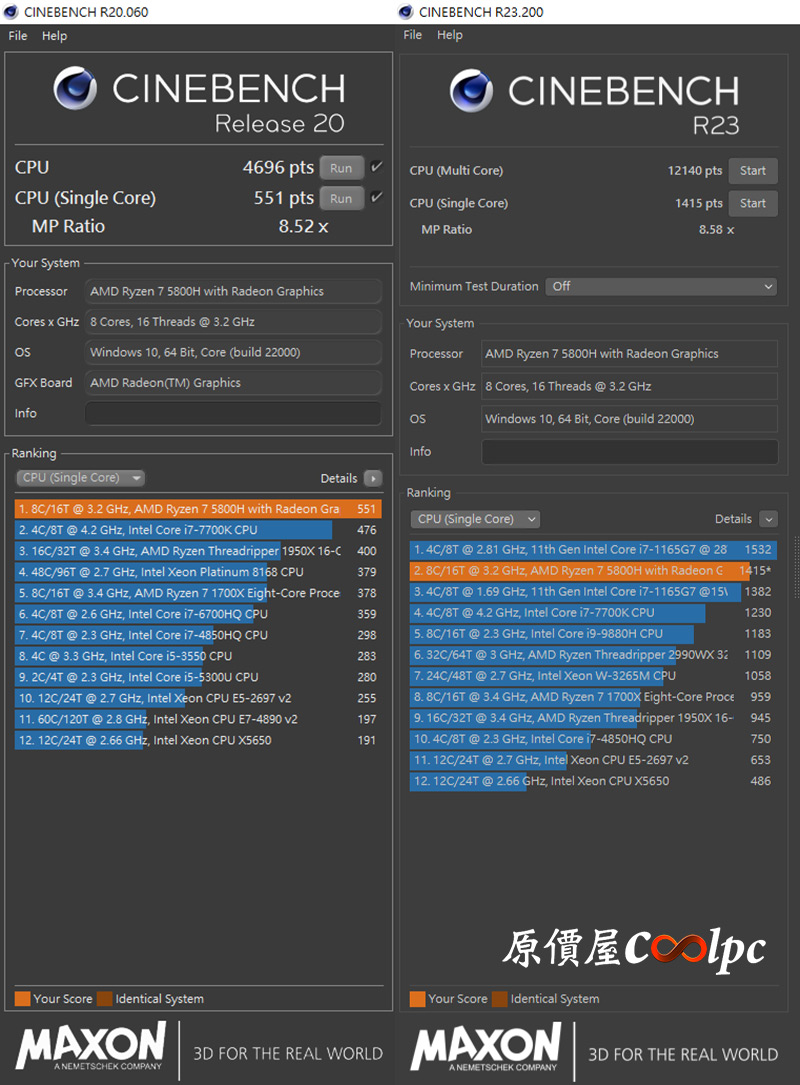This screenshot has height=1085, width=800.
Task: Click the R20 Details arrow button
Action: click(373, 478)
